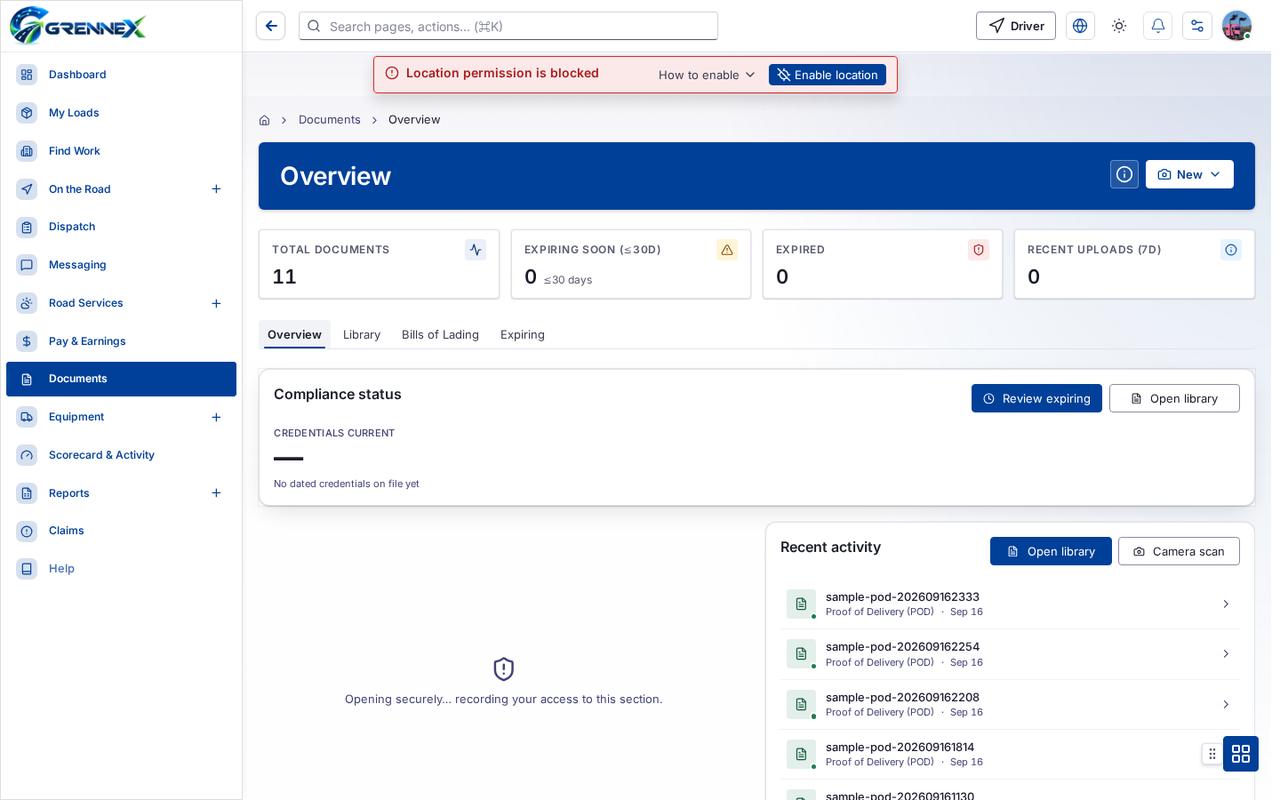Screen dimensions: 1280x800
Task: Open user avatar profile menu
Action: pyautogui.click(x=1237, y=26)
